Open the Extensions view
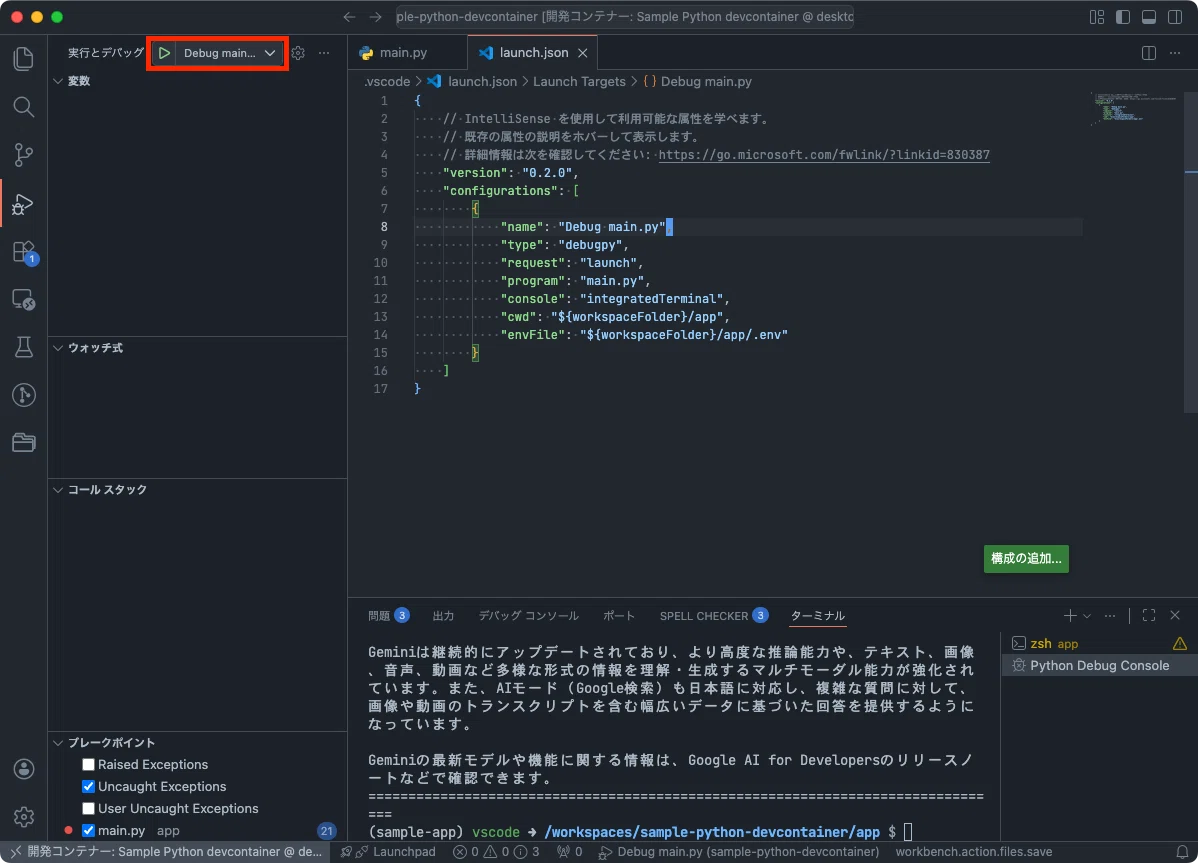 24,251
